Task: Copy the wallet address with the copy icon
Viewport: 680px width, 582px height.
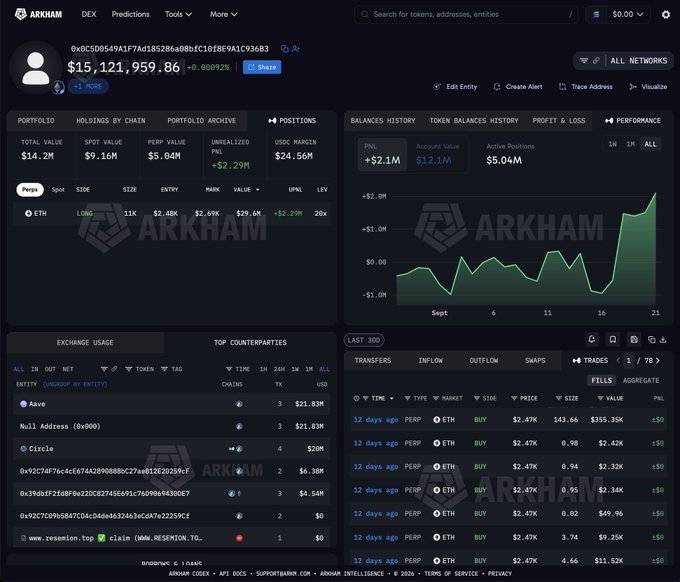Action: [x=284, y=49]
